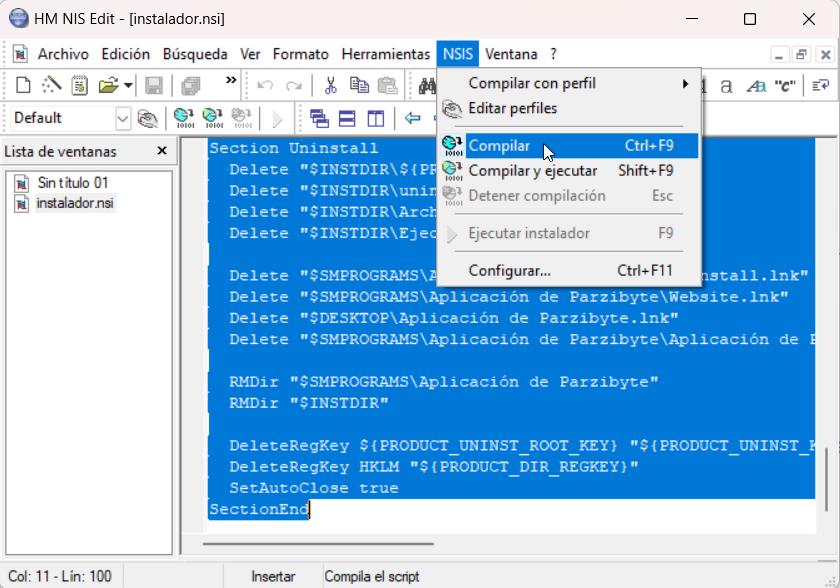This screenshot has width=840, height=588.
Task: Launch the script wizard wand icon
Action: point(51,85)
